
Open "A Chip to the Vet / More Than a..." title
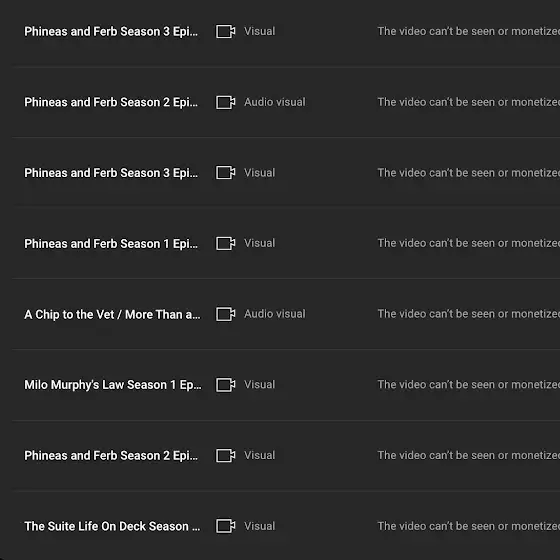[x=112, y=315]
